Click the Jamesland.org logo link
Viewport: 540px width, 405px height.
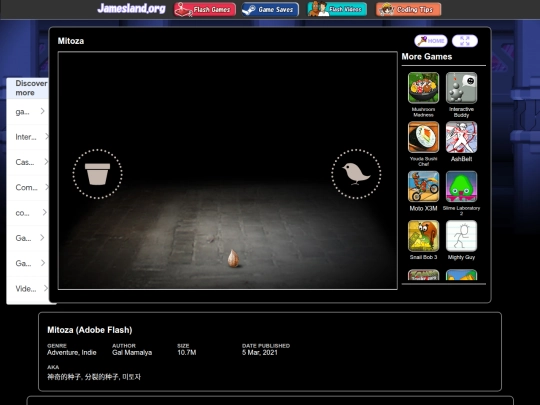(x=131, y=8)
